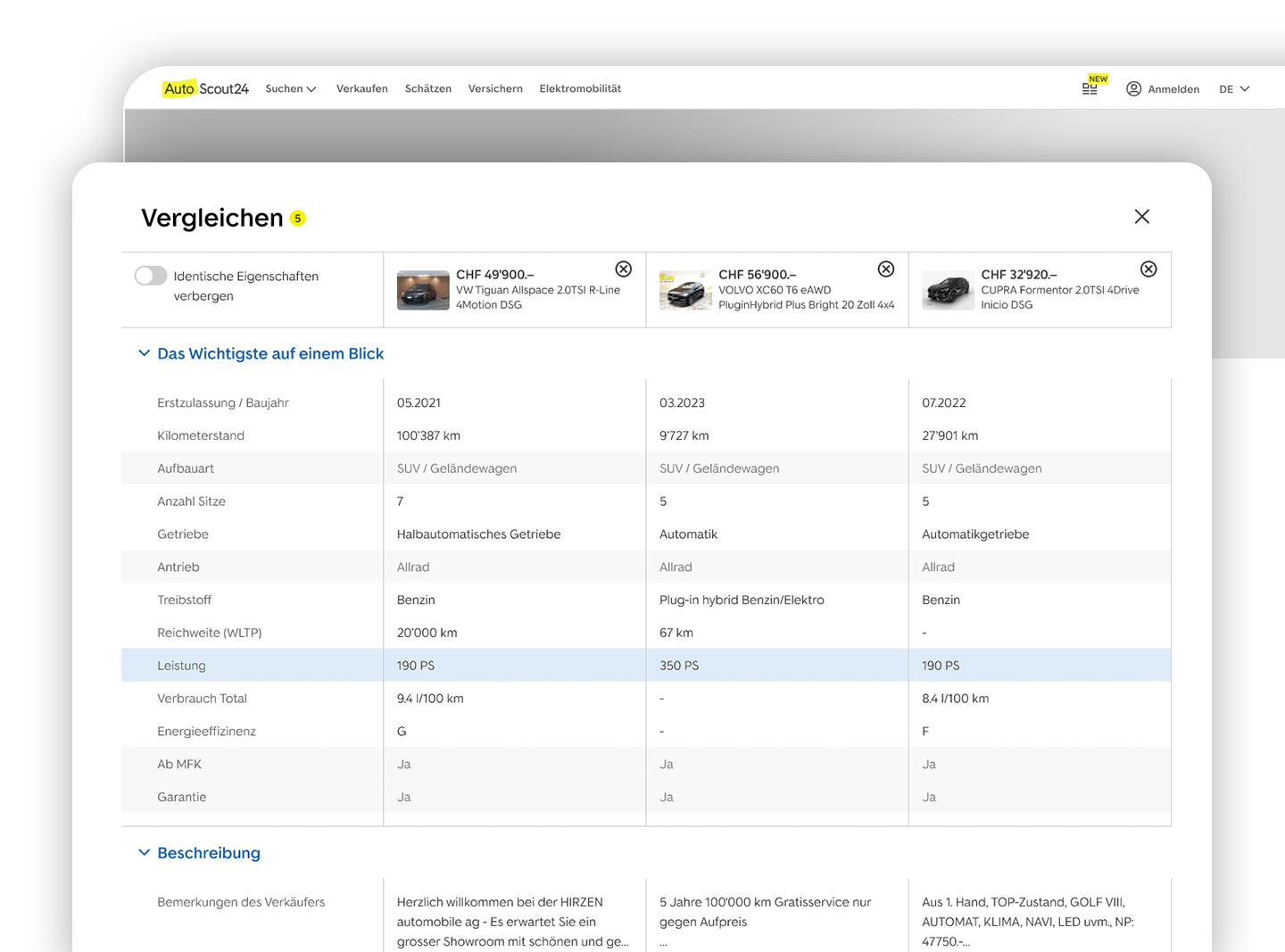Open the DE language dropdown

click(x=1234, y=89)
